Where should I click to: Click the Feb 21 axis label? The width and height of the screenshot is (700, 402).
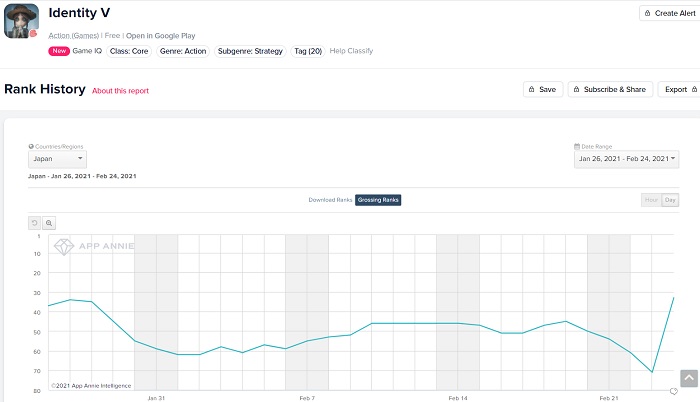[609, 398]
